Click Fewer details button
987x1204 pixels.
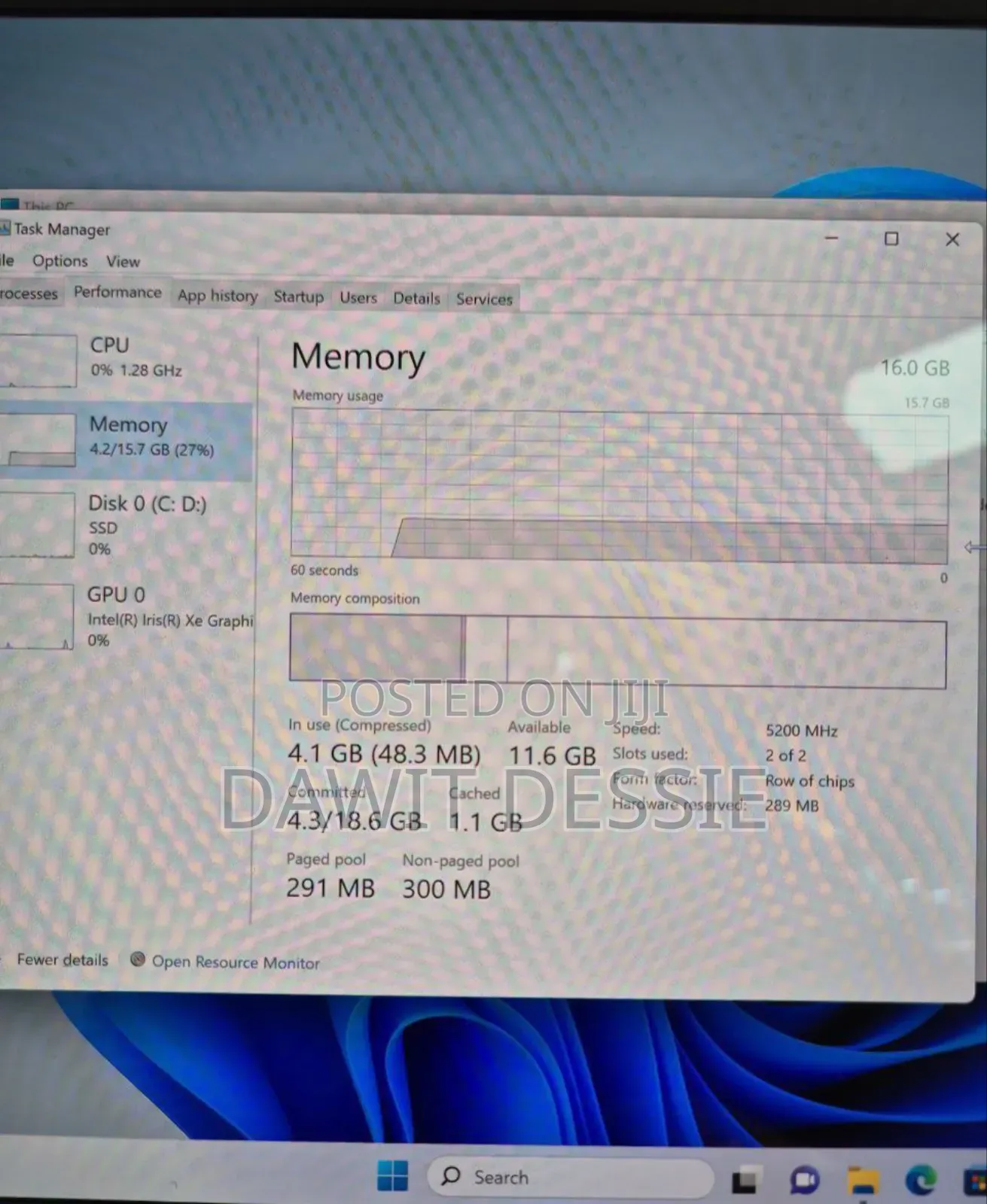pos(62,959)
